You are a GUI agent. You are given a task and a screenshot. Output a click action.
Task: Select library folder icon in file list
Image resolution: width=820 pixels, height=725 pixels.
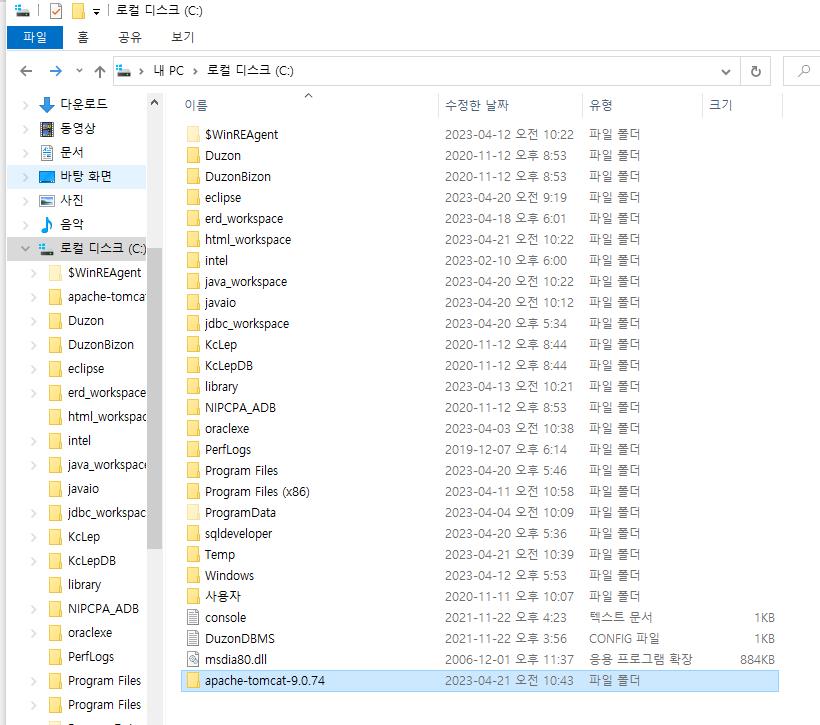point(193,386)
